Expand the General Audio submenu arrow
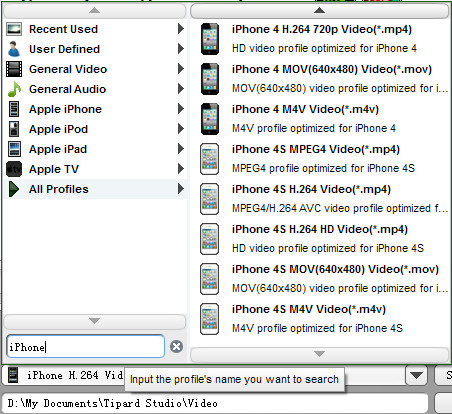Screen dimensions: 452x414 point(181,89)
